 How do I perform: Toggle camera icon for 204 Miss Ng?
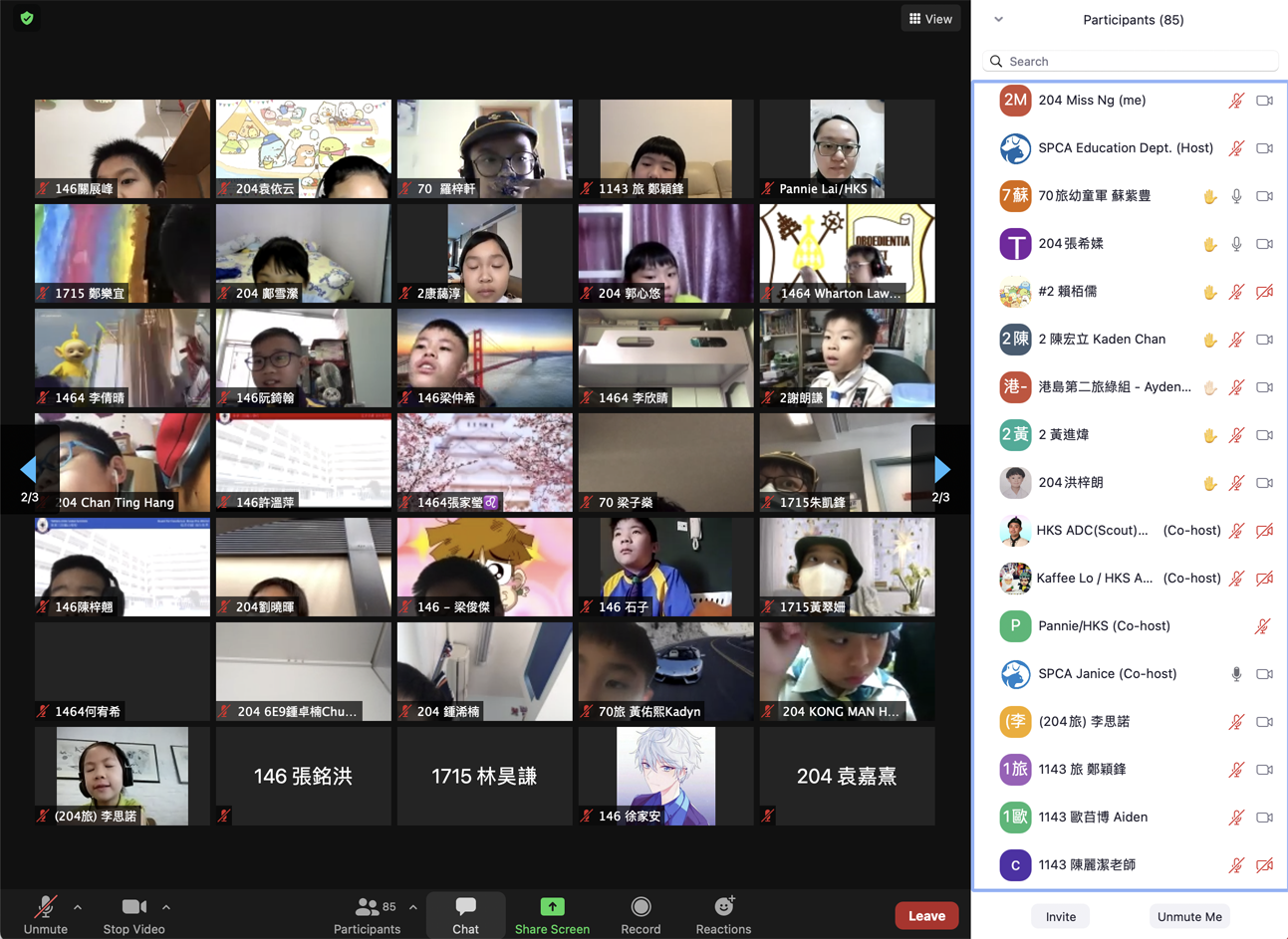(x=1264, y=101)
